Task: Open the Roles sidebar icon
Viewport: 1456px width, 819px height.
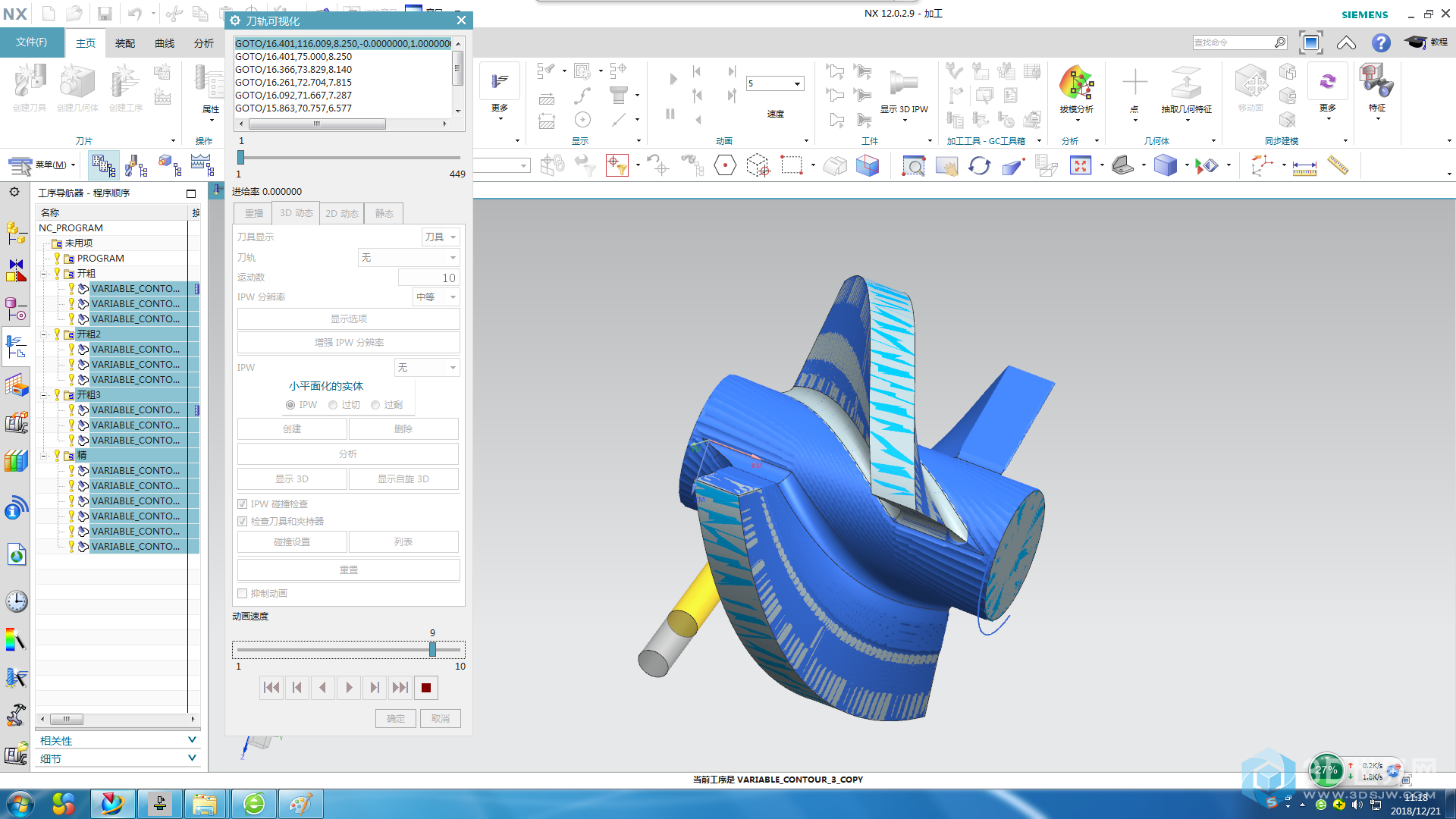Action: coord(16,715)
